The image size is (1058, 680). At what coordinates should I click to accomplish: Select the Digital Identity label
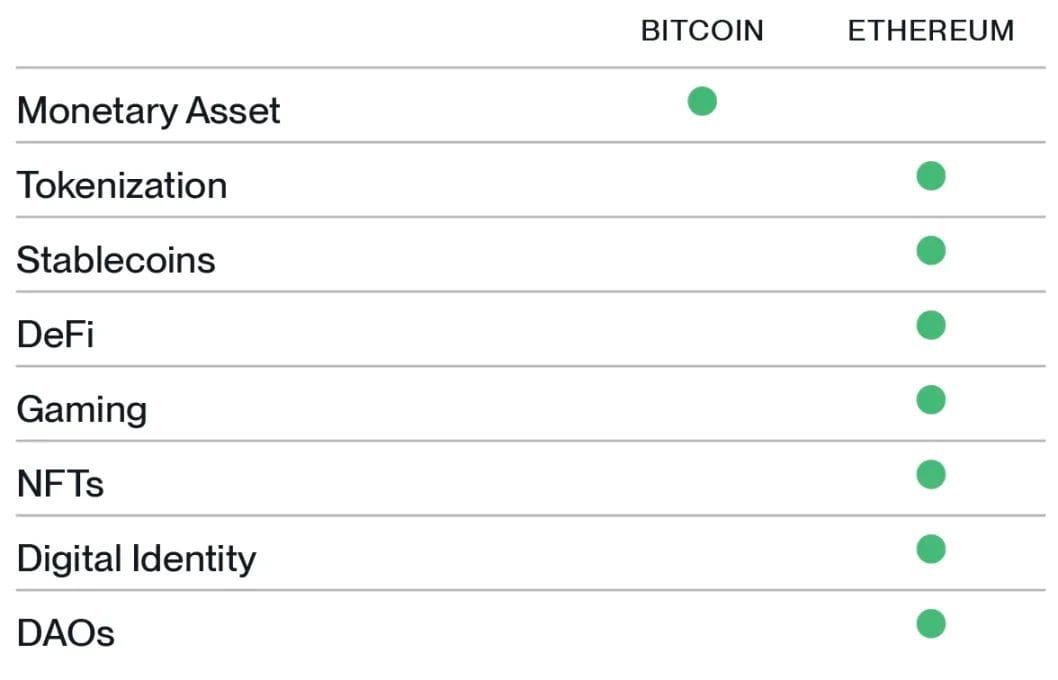pos(136,559)
